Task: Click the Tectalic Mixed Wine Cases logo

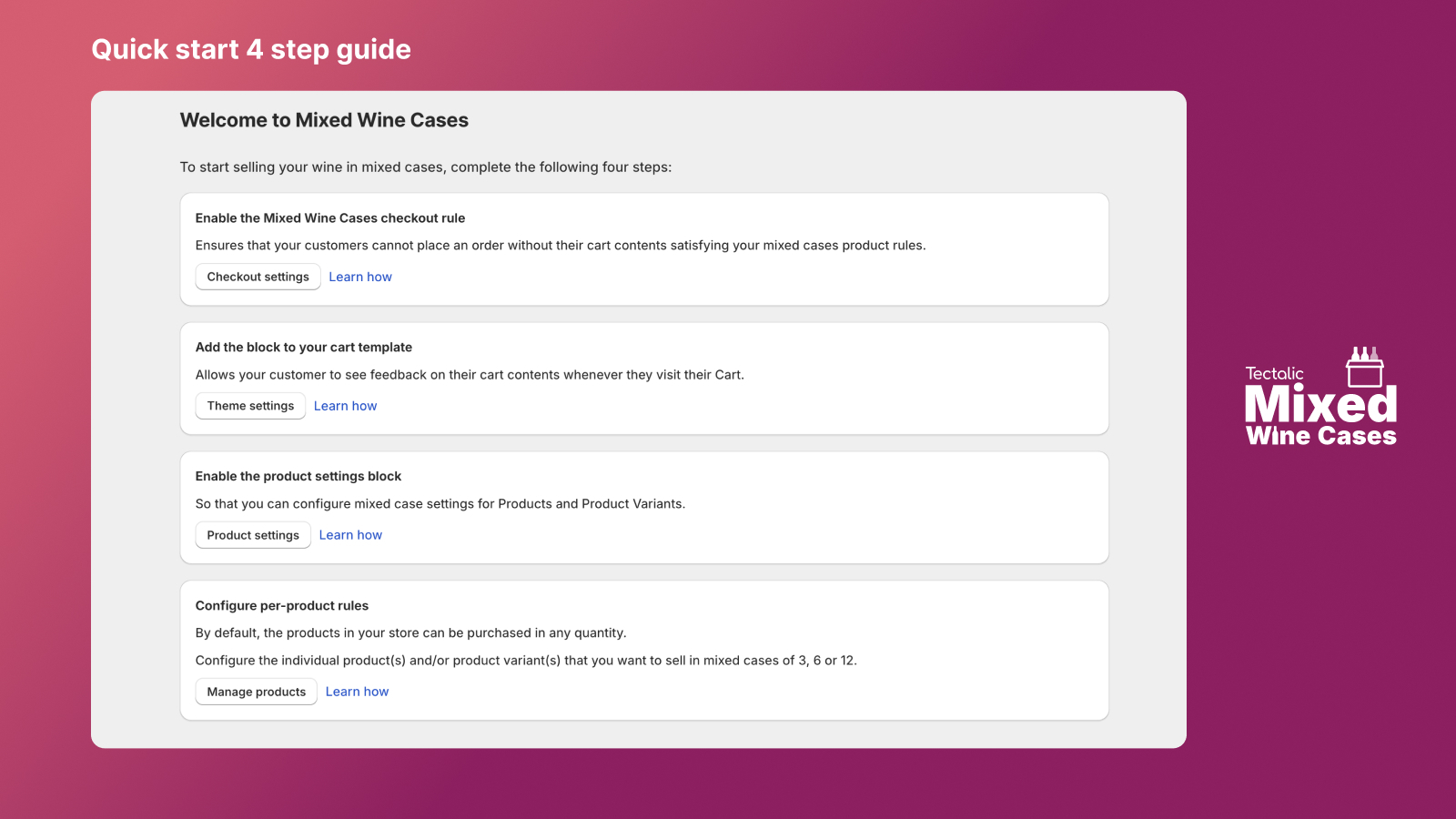Action: pyautogui.click(x=1320, y=396)
